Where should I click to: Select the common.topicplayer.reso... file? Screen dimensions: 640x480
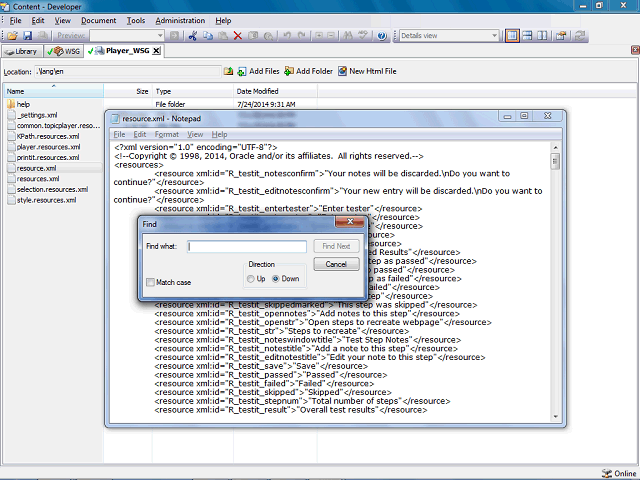pyautogui.click(x=58, y=126)
